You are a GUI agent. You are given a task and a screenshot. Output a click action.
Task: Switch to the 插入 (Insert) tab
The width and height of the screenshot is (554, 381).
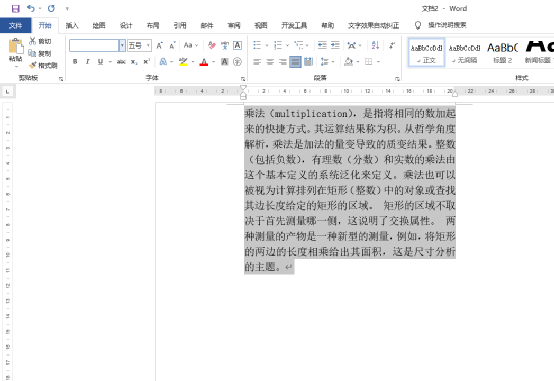[x=72, y=25]
